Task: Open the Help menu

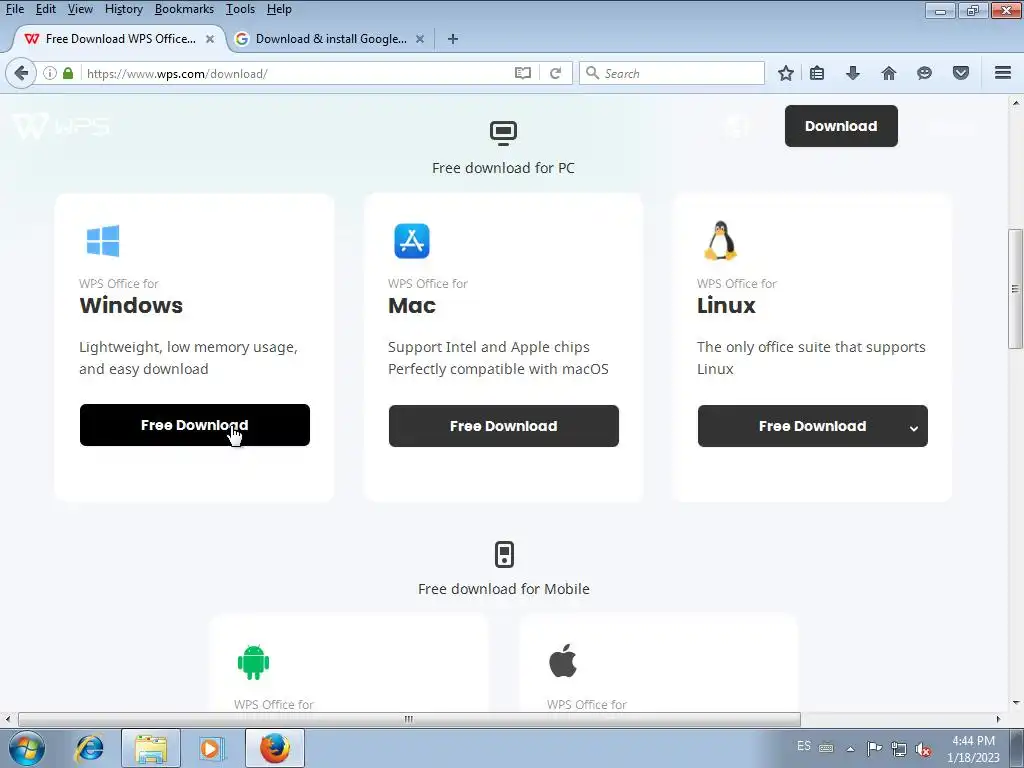Action: tap(279, 9)
